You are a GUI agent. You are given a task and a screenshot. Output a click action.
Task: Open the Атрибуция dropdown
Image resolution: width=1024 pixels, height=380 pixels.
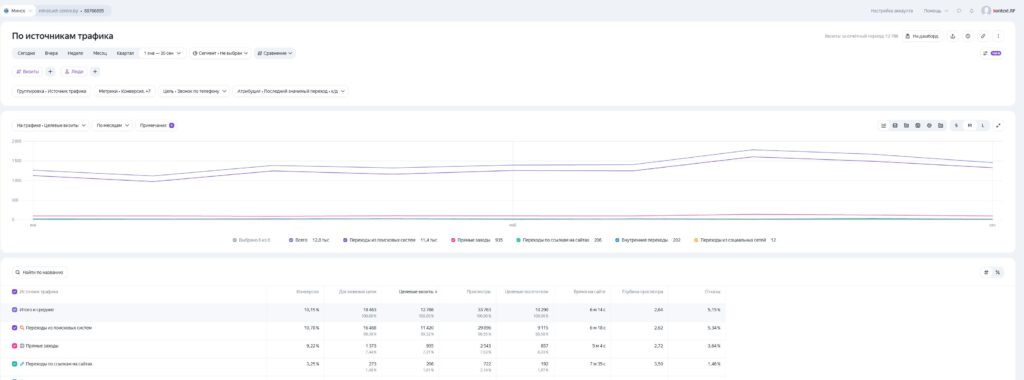point(291,91)
